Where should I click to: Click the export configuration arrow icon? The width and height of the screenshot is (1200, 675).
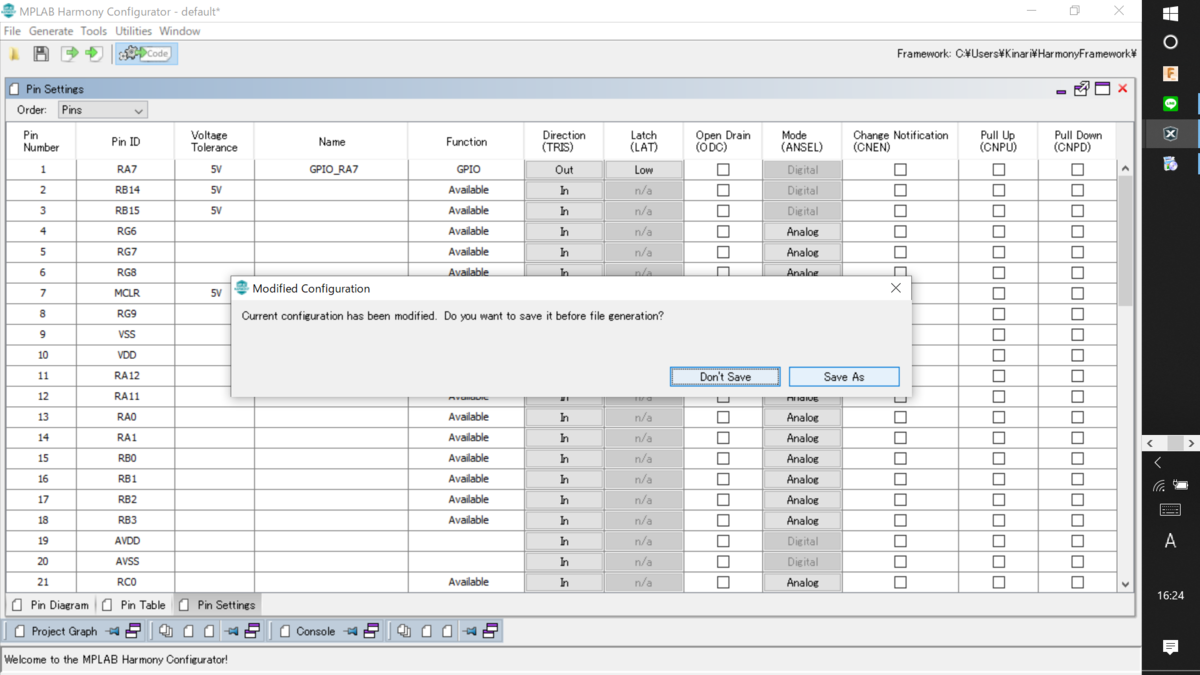click(70, 54)
